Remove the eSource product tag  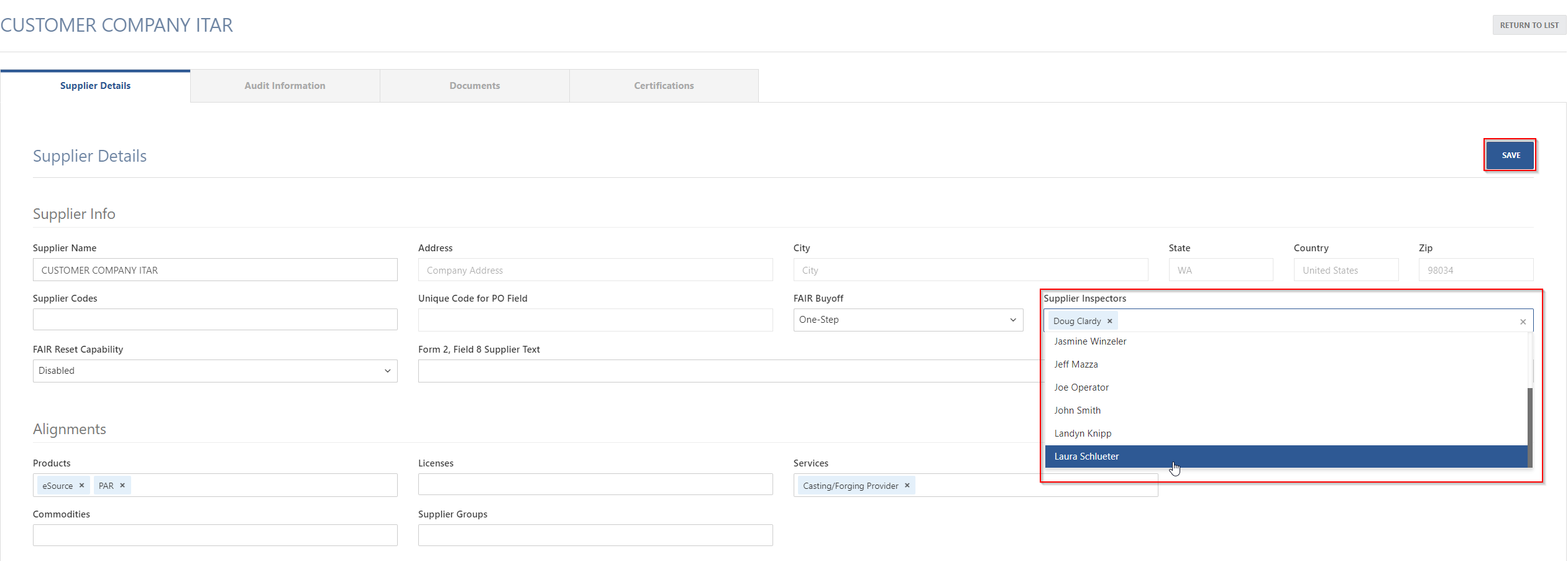(x=81, y=486)
